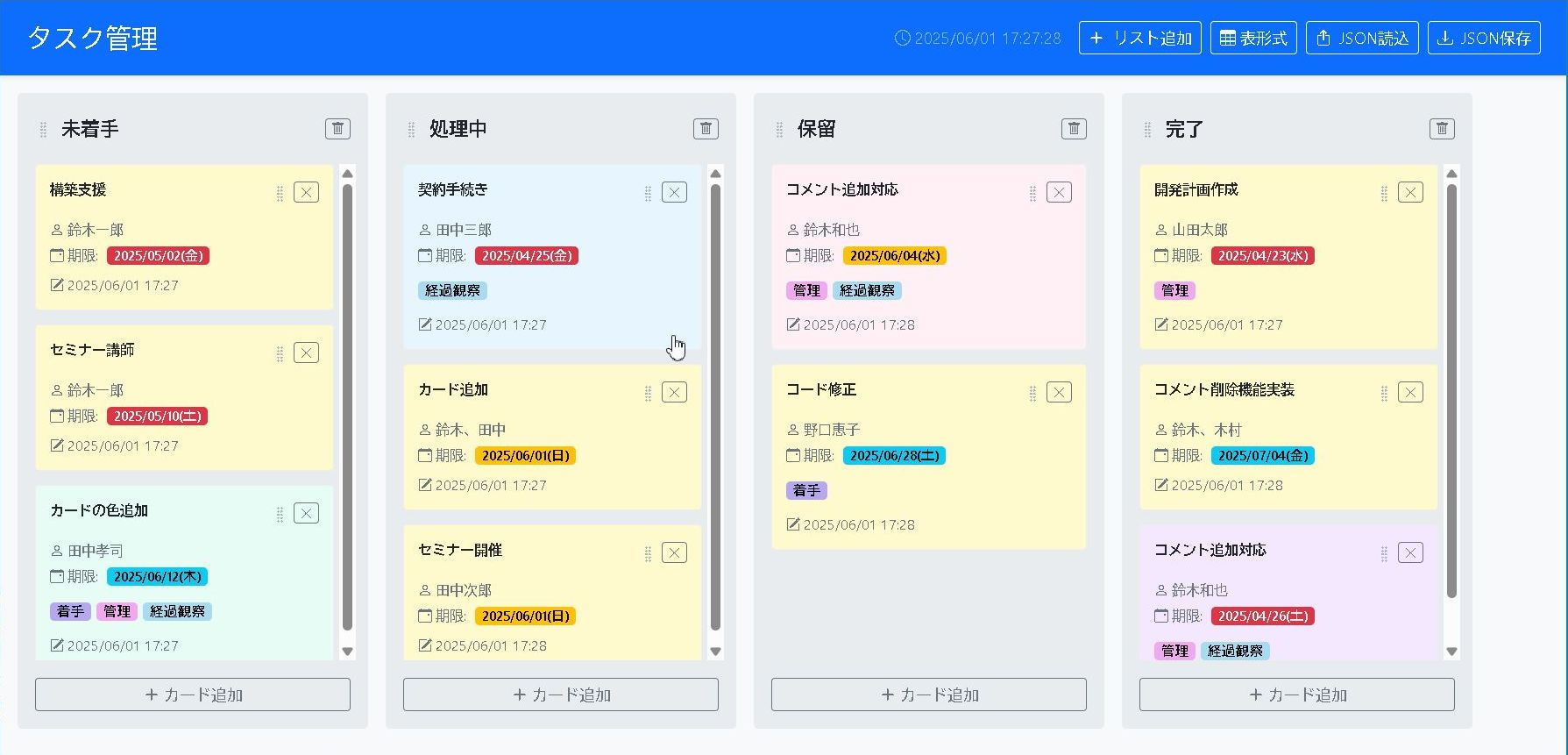
Task: Click 管理 tag on 開発計画作成 card
Action: (1174, 291)
